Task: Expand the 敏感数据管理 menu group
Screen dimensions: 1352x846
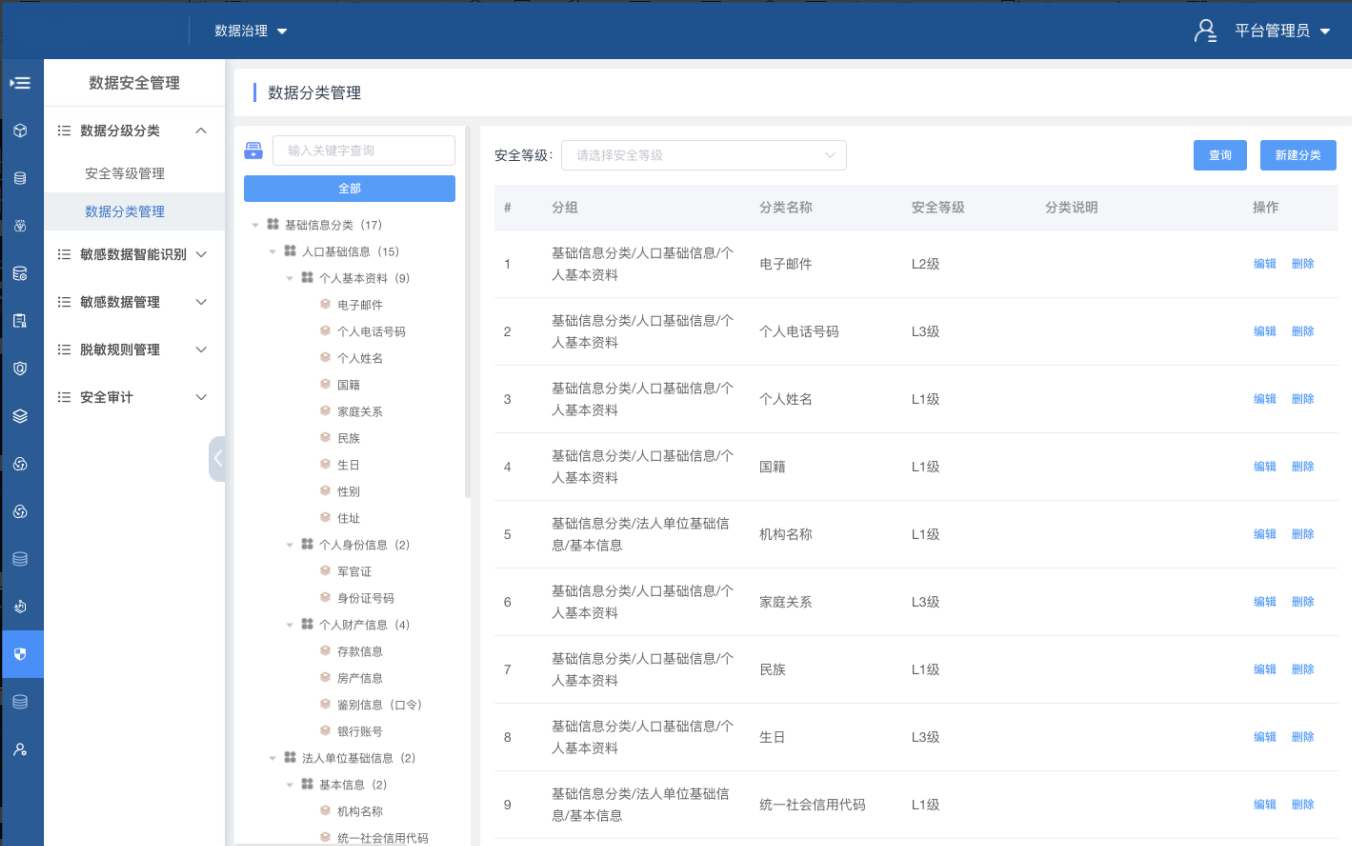Action: click(201, 302)
